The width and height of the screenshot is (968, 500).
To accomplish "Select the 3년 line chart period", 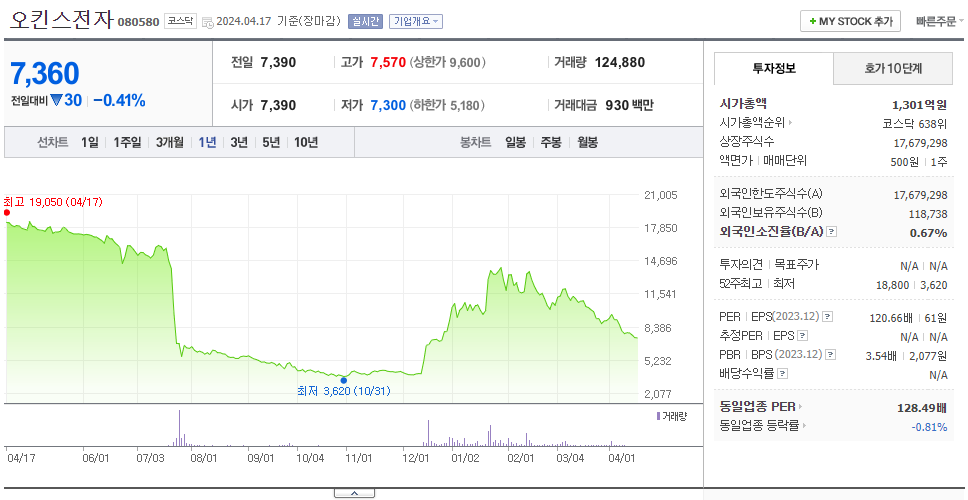I will tap(239, 143).
